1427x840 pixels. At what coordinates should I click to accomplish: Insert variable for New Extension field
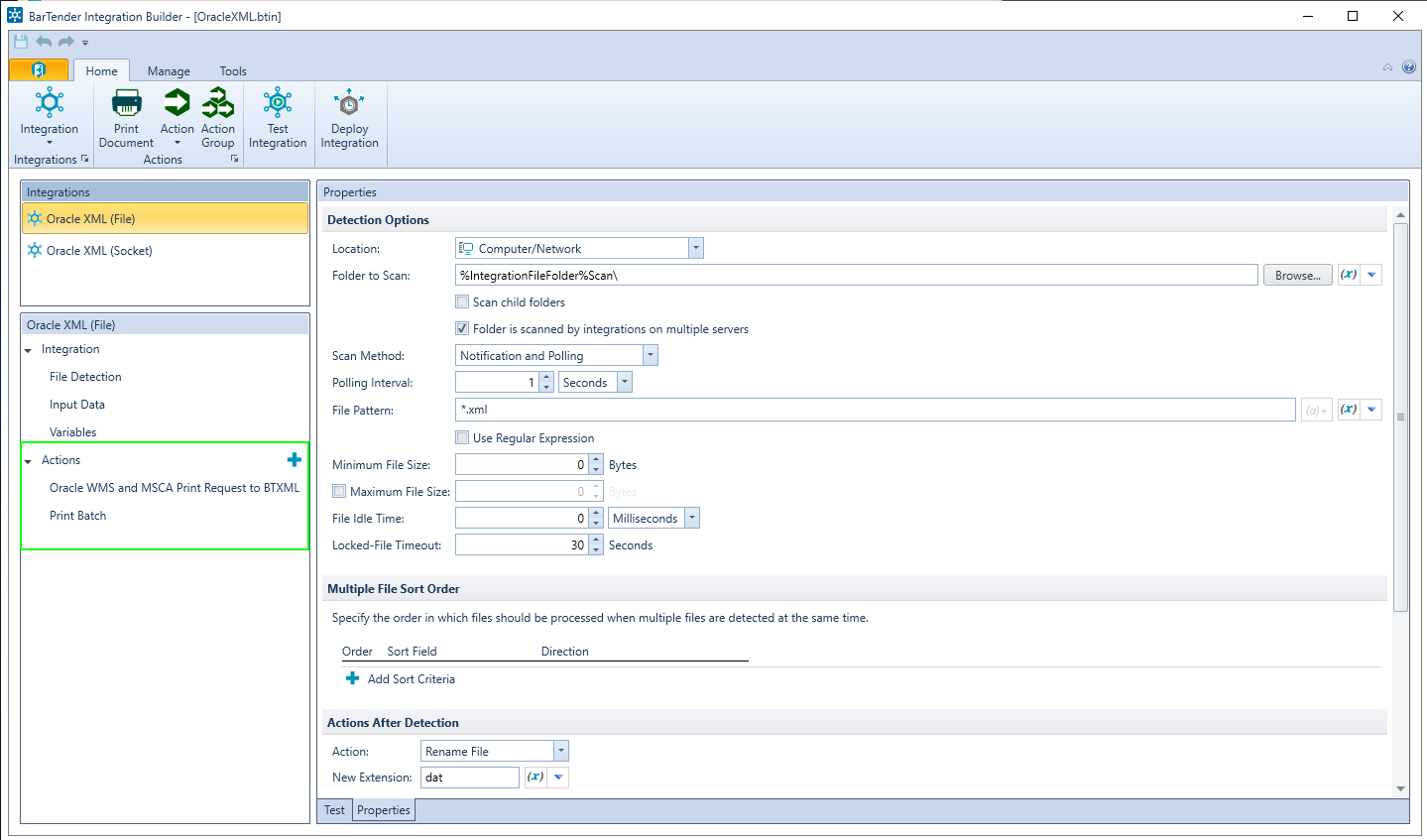coord(535,777)
